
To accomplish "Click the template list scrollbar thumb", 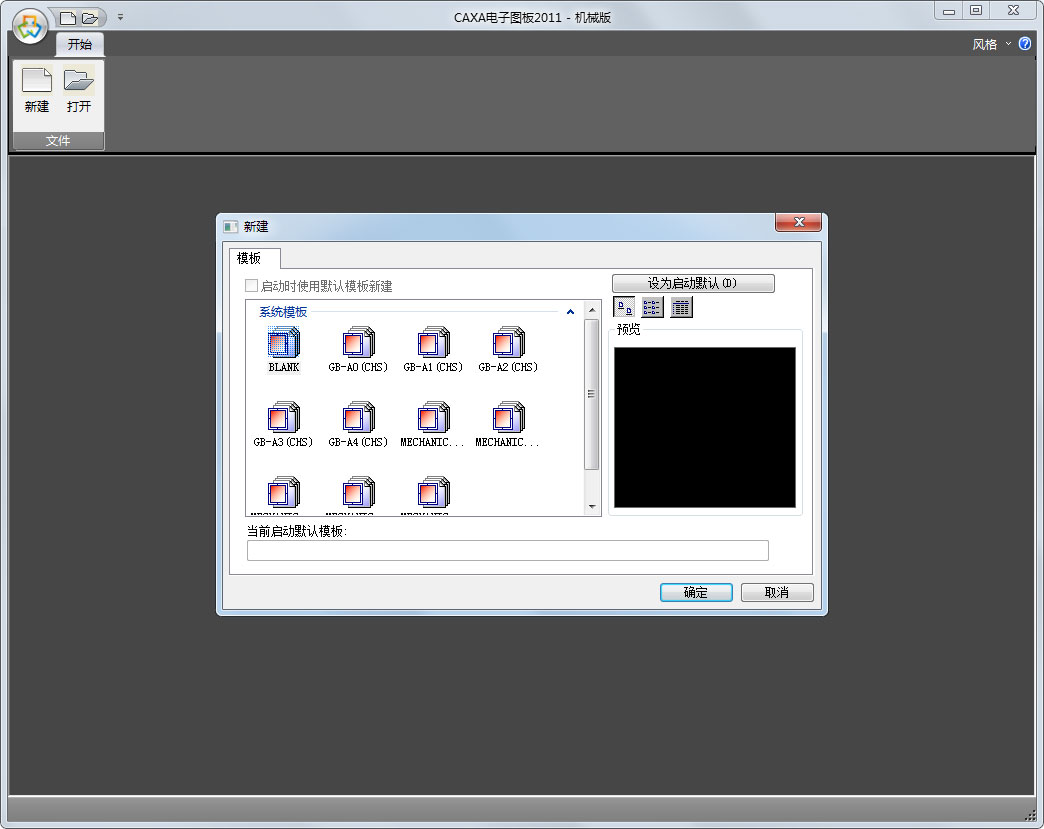I will 592,394.
